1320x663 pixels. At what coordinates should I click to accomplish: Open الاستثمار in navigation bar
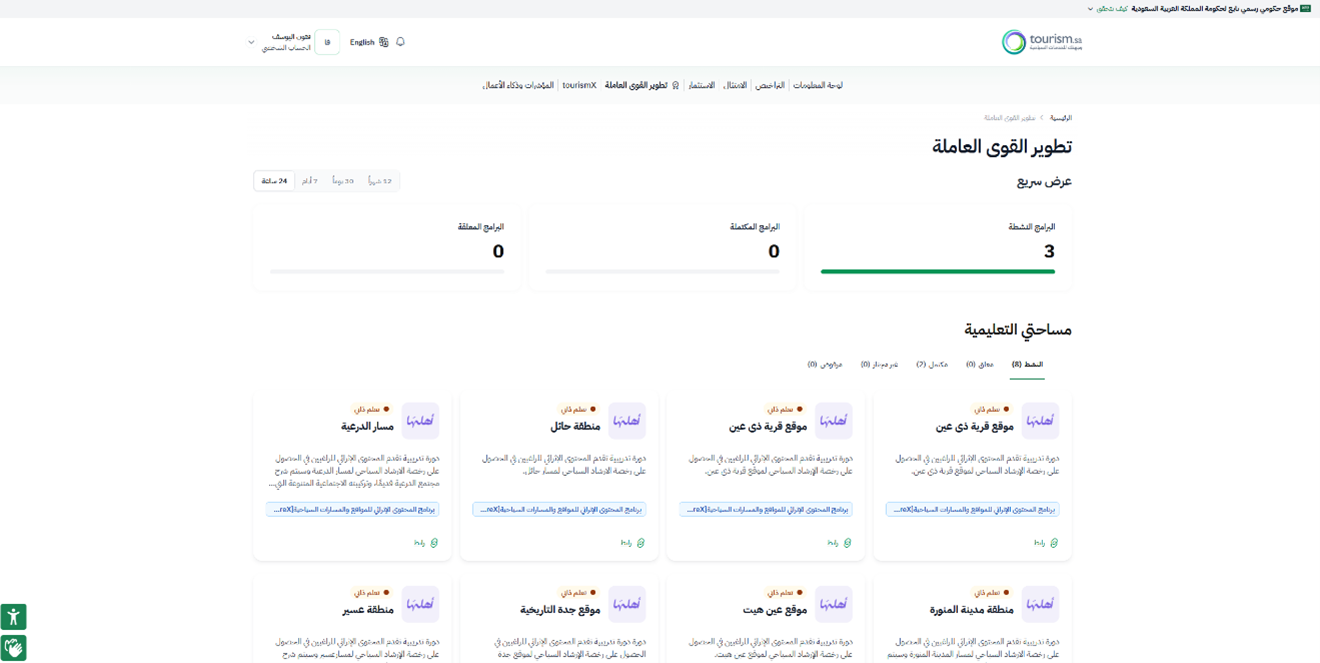[702, 85]
